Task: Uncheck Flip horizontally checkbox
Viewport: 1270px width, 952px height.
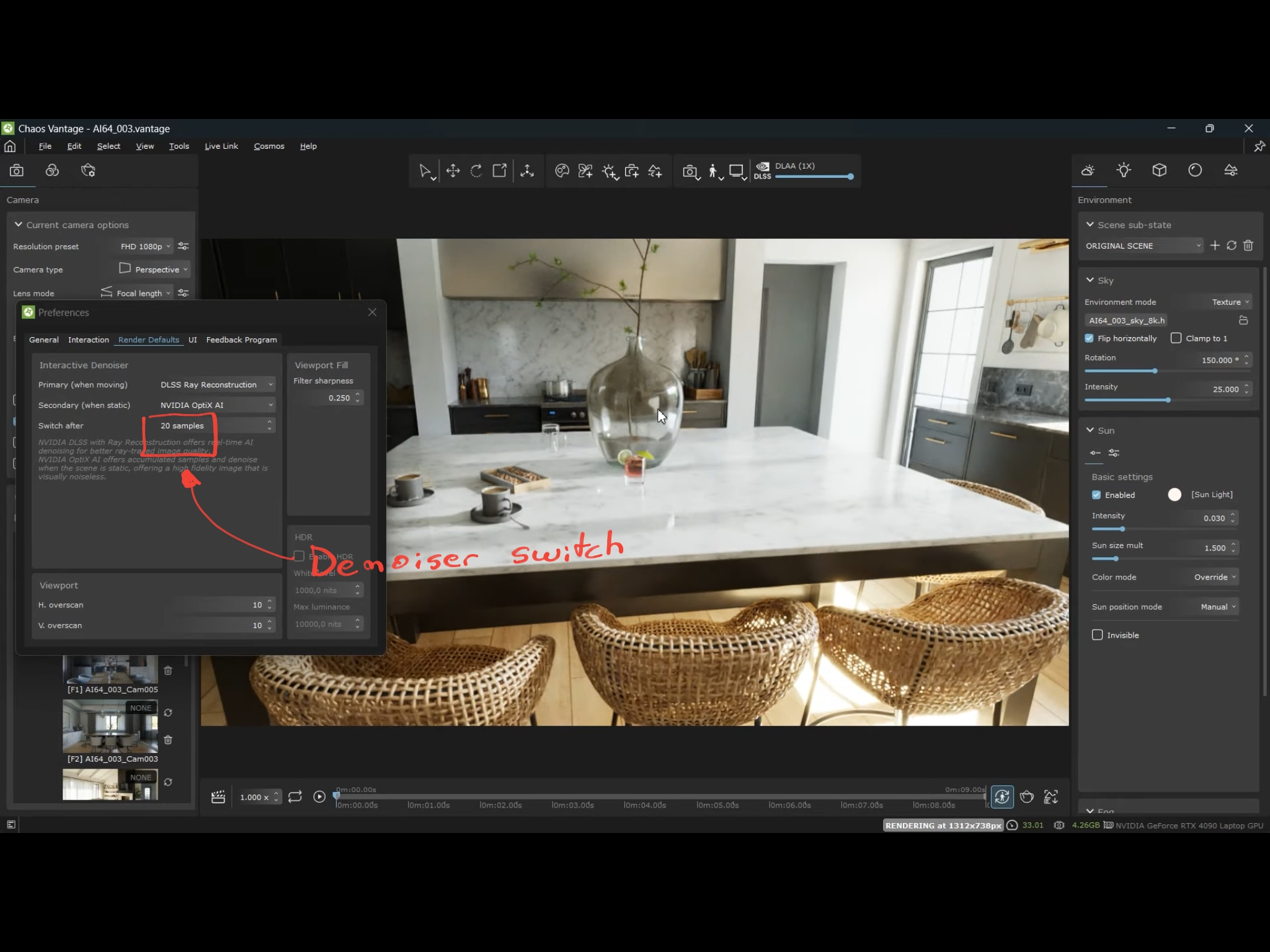Action: [x=1090, y=338]
